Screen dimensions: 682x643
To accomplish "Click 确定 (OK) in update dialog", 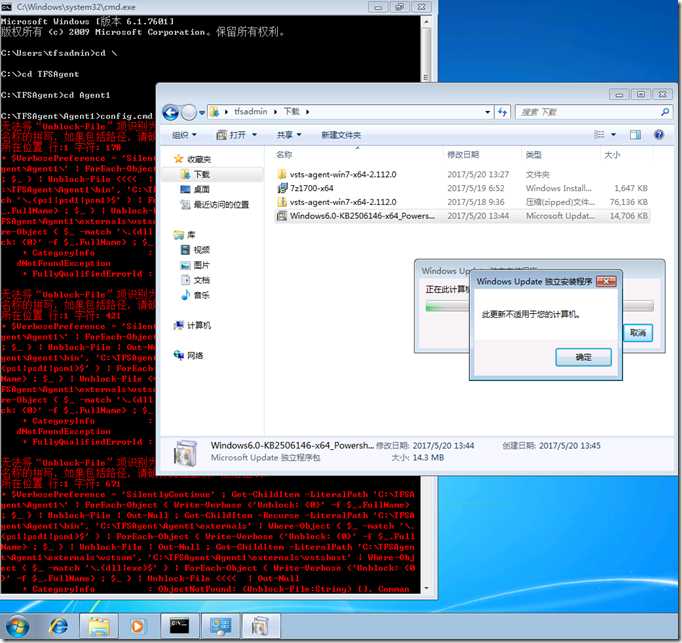I will [583, 357].
